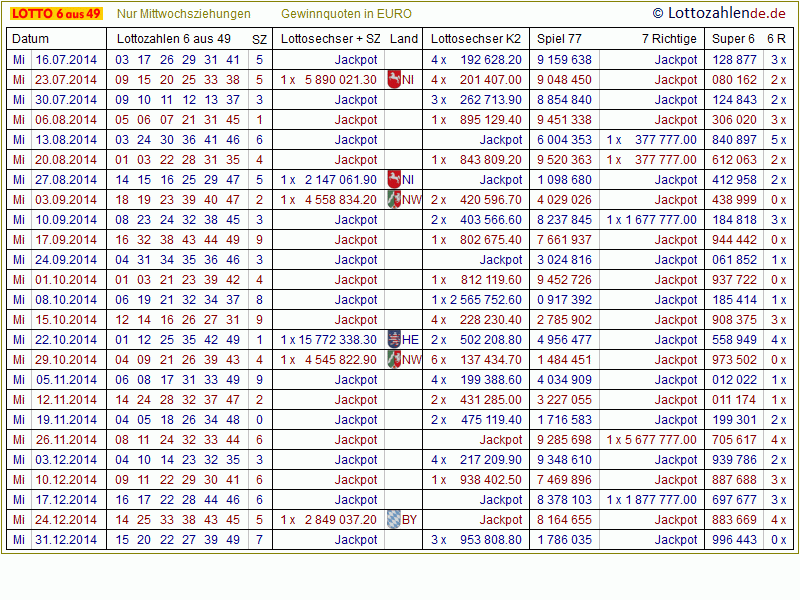The height and width of the screenshot is (600, 800).
Task: Click the Nur Mittwochsziehungen label
Action: click(x=184, y=14)
